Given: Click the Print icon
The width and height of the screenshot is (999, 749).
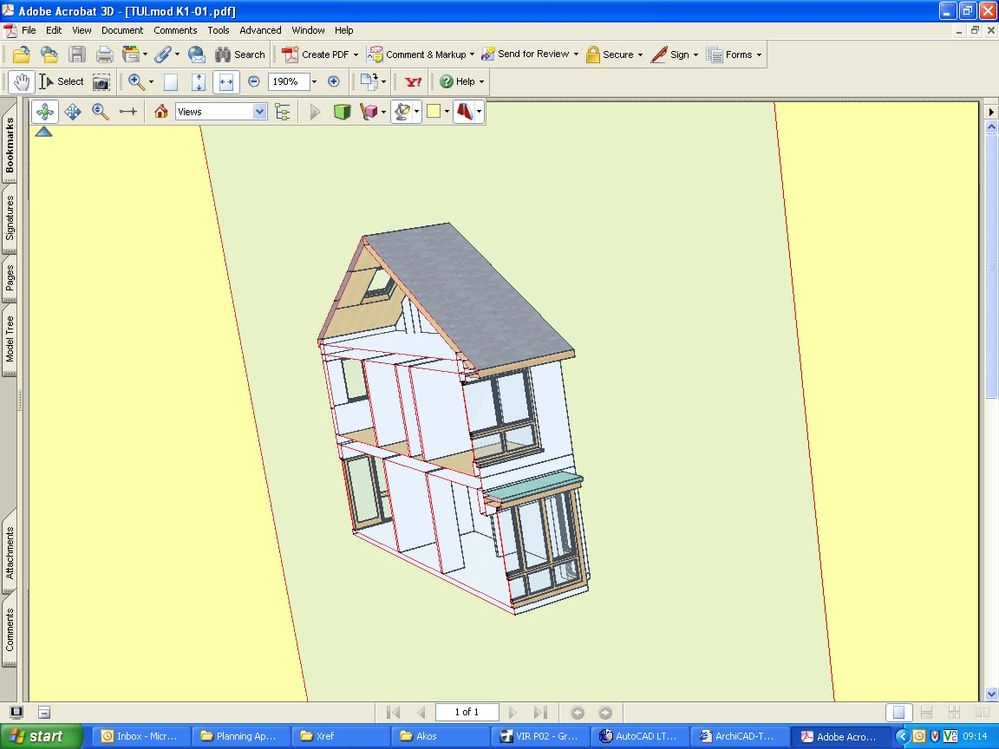Looking at the screenshot, I should coord(104,54).
